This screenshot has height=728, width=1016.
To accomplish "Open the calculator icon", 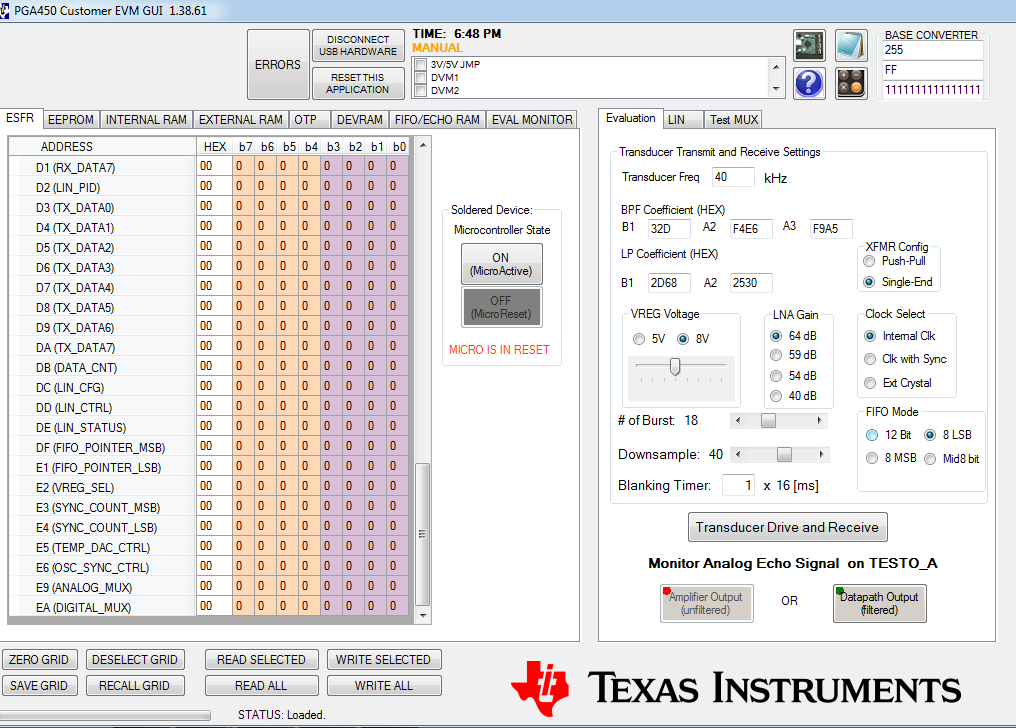I will (851, 84).
